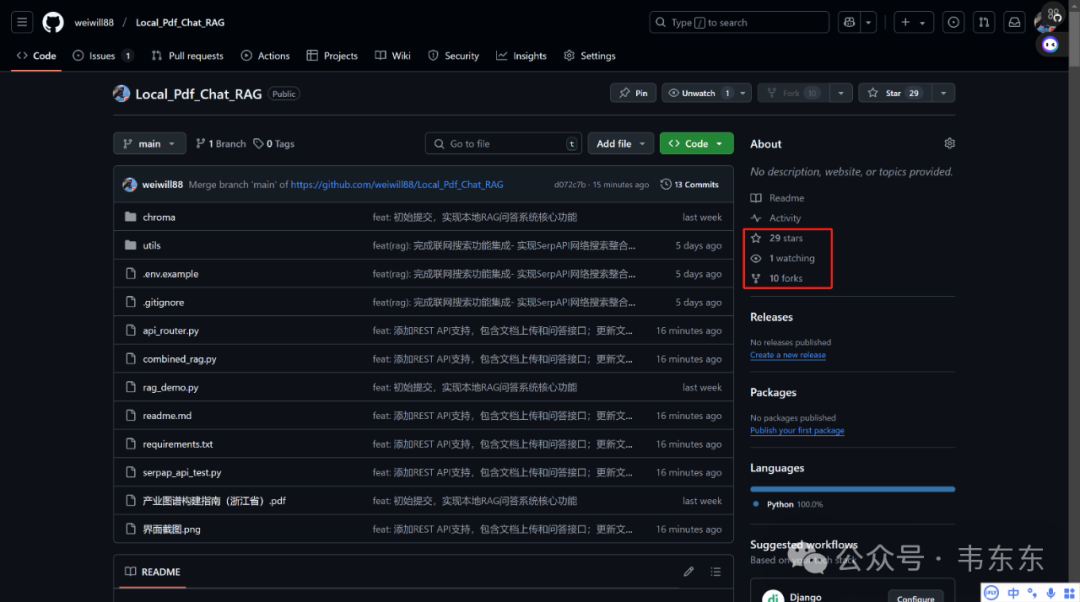The width and height of the screenshot is (1080, 602).
Task: Click the Type / to search box
Action: (x=739, y=22)
